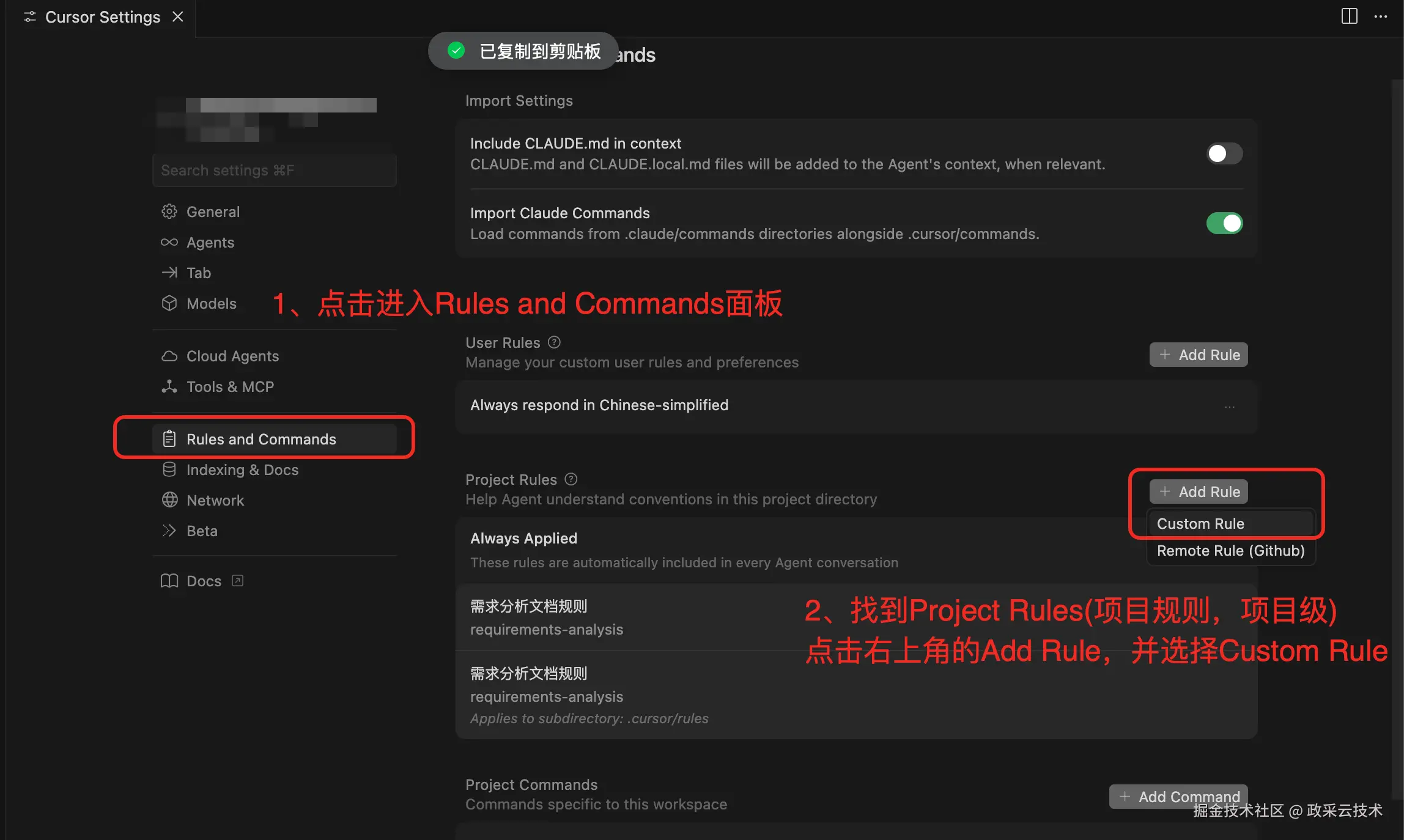Toggle the split editor layout icon
Image resolution: width=1404 pixels, height=840 pixels.
1349,17
